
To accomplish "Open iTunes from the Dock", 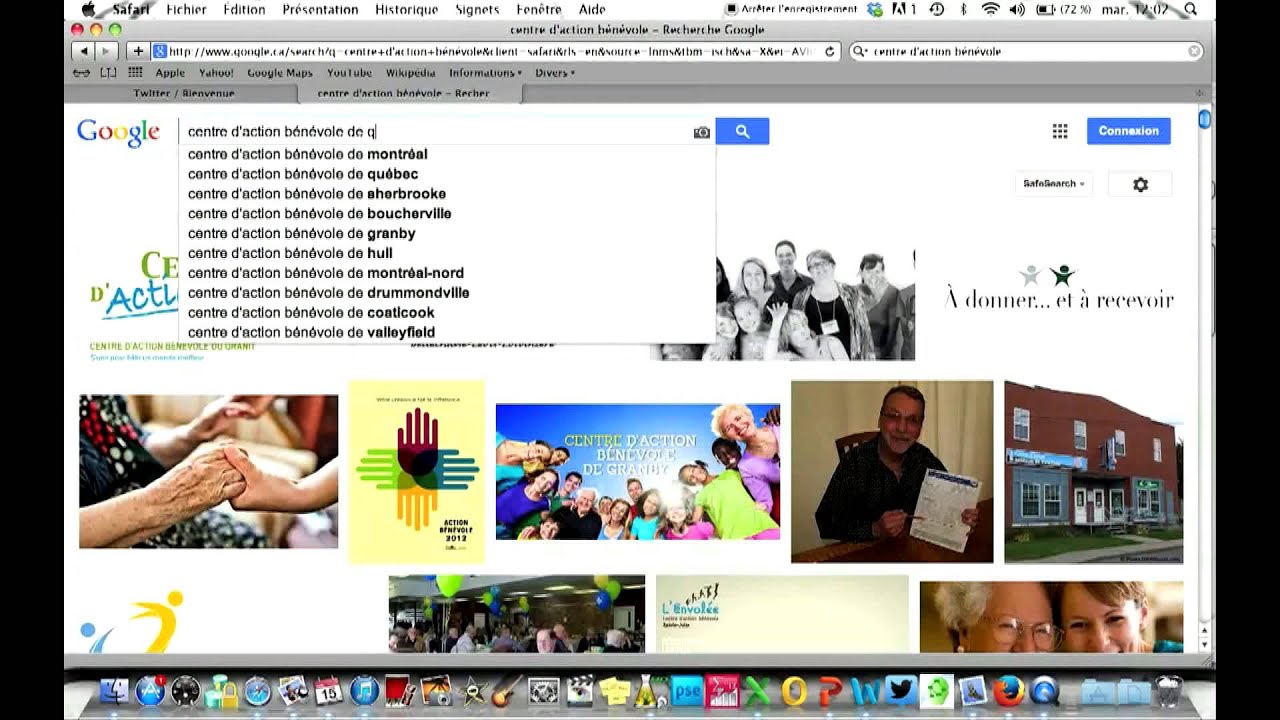I will (x=364, y=690).
